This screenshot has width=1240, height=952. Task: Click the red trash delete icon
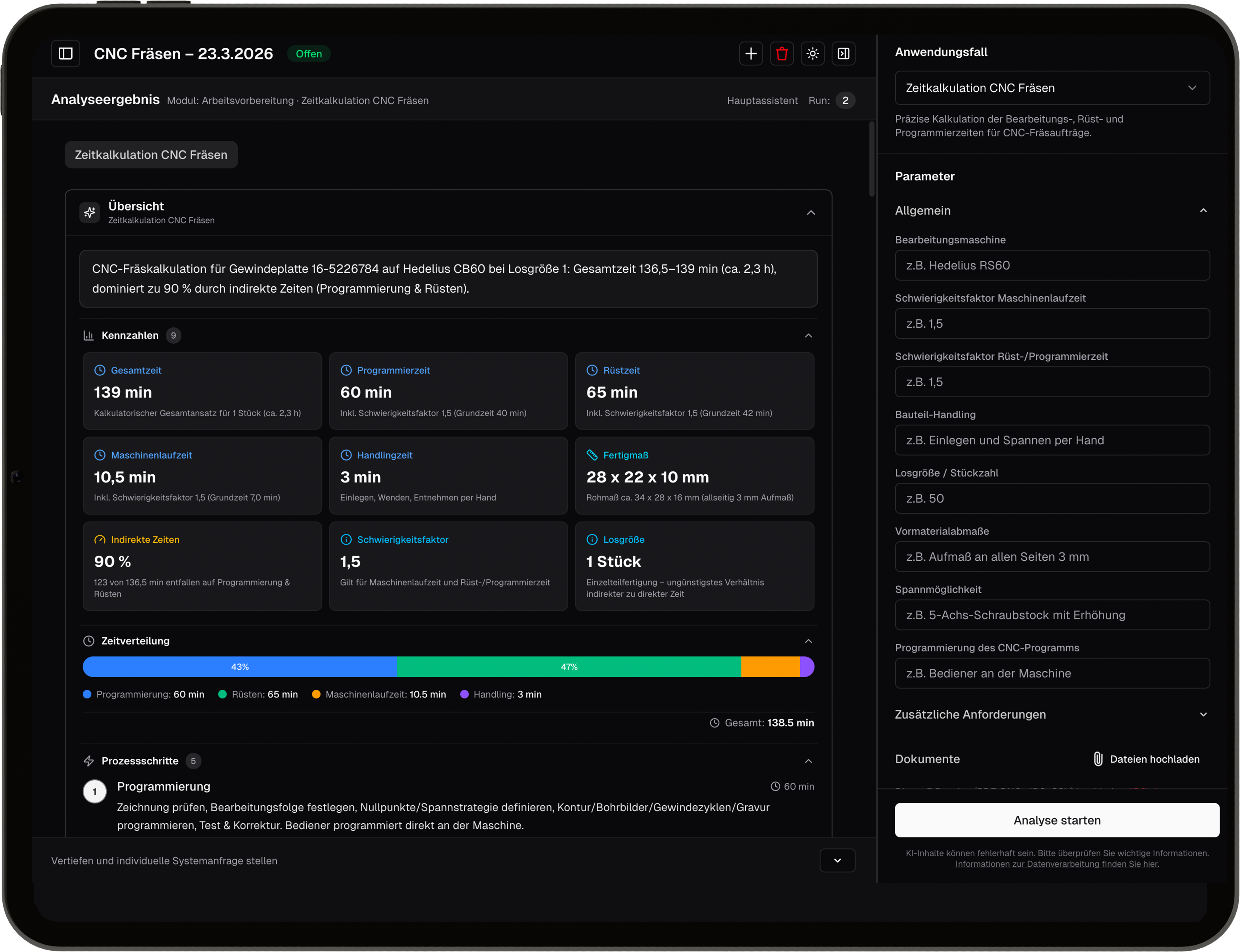[x=782, y=54]
